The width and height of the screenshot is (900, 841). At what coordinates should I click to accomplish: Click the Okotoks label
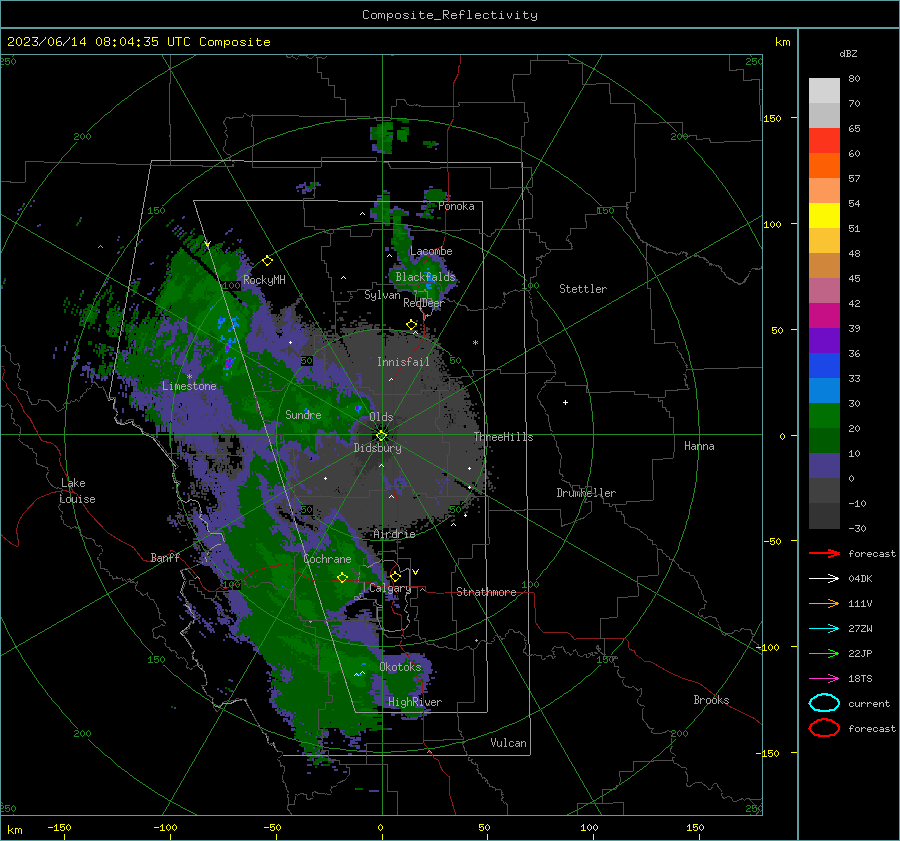400,667
